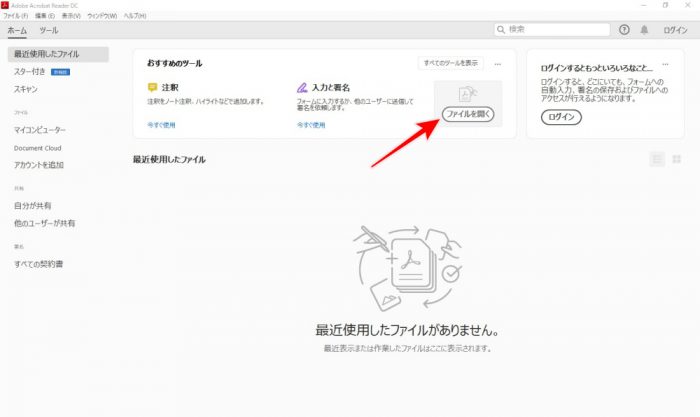Click 今すぐ使用 link under 注釈
The height and width of the screenshot is (417, 700).
tap(161, 125)
